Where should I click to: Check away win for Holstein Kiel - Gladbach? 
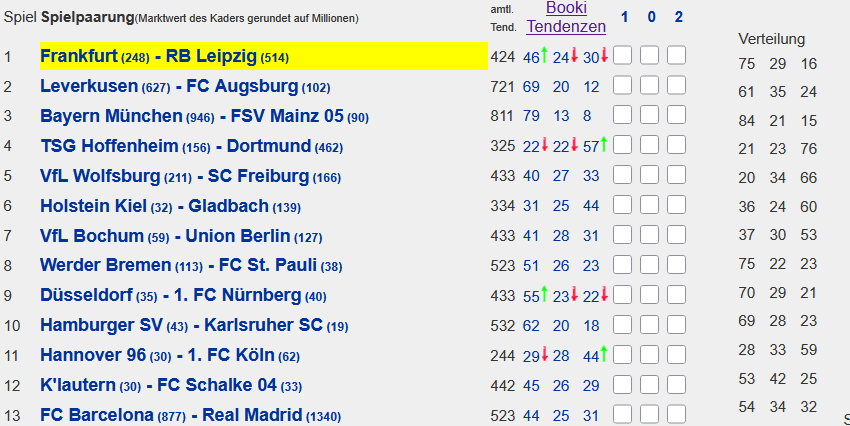(x=677, y=205)
